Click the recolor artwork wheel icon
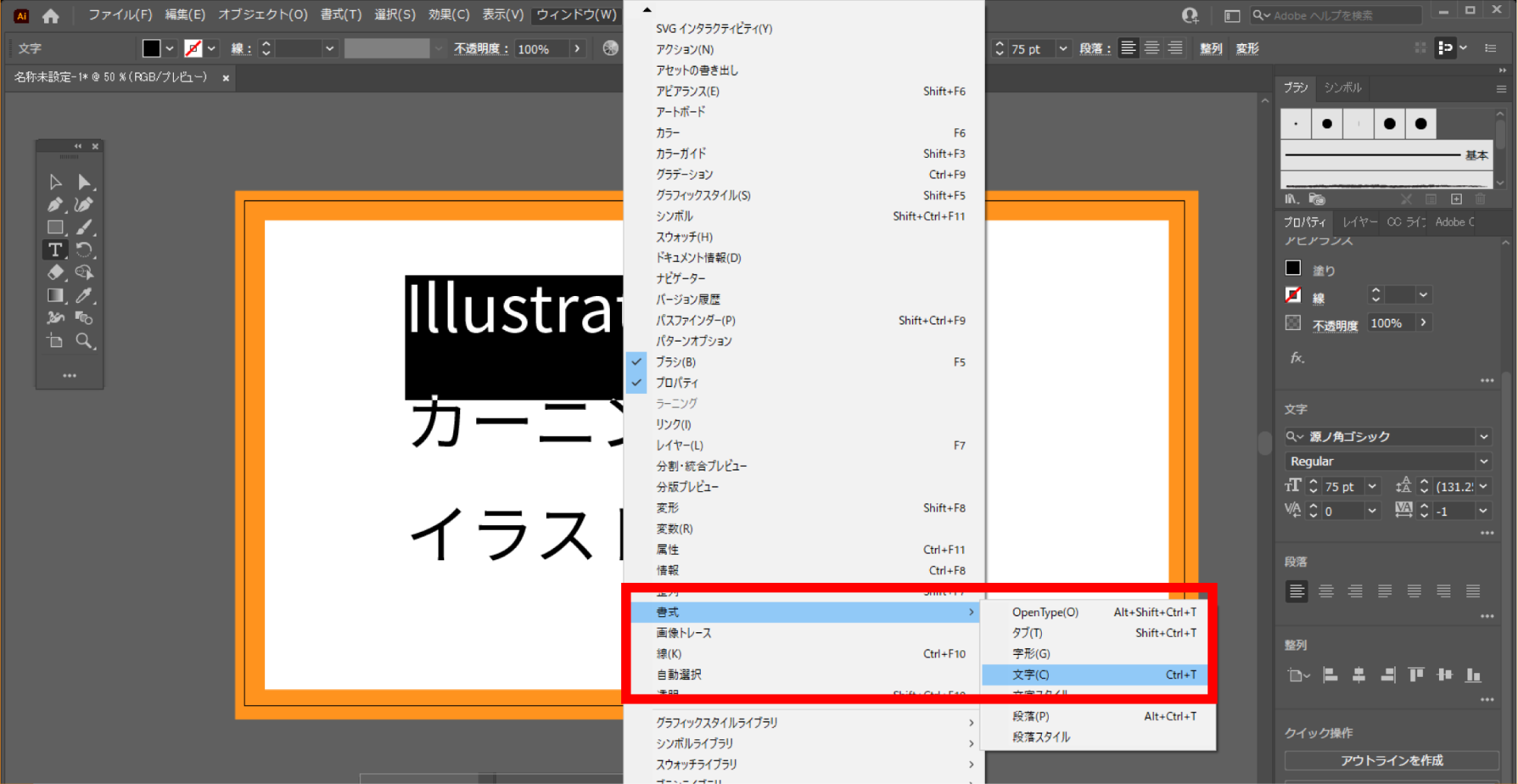This screenshot has height=784, width=1518. click(x=611, y=48)
